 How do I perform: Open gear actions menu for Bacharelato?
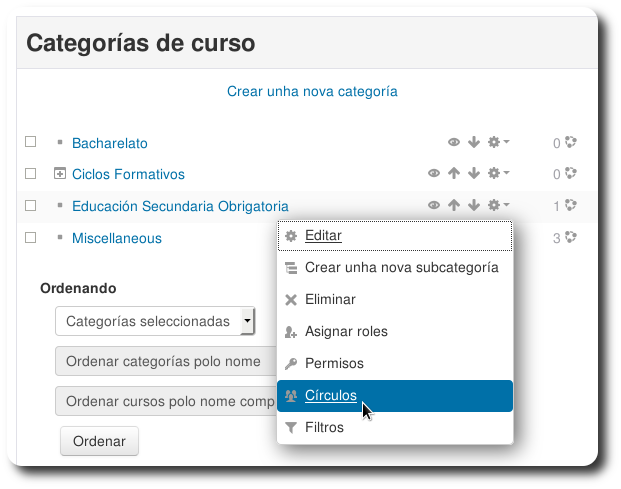498,142
